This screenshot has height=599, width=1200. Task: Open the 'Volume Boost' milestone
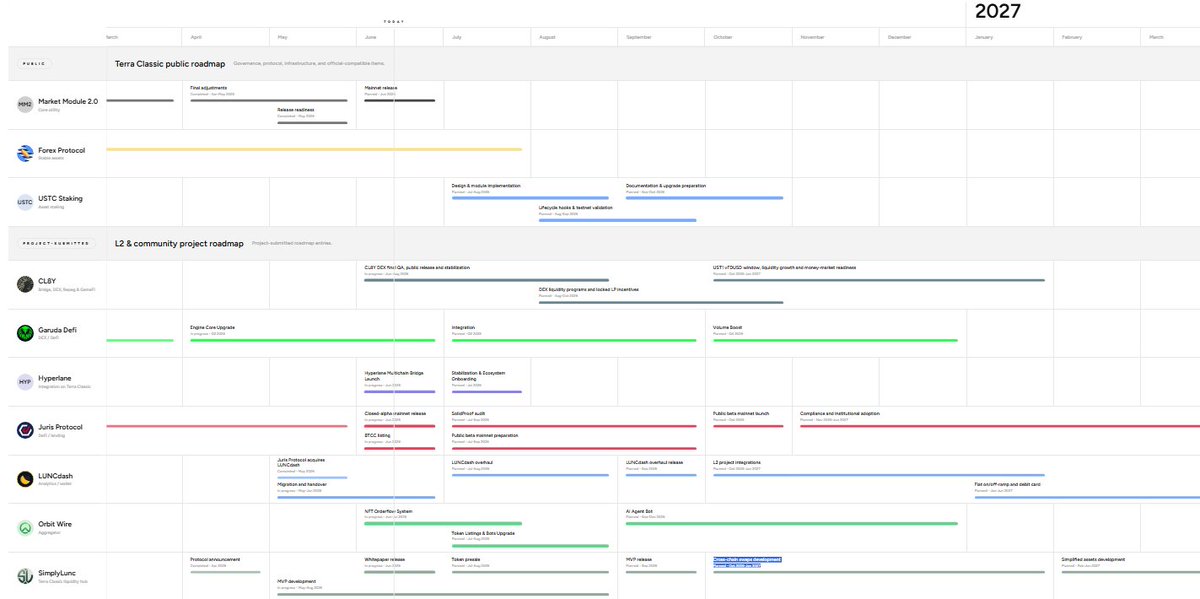click(x=728, y=327)
